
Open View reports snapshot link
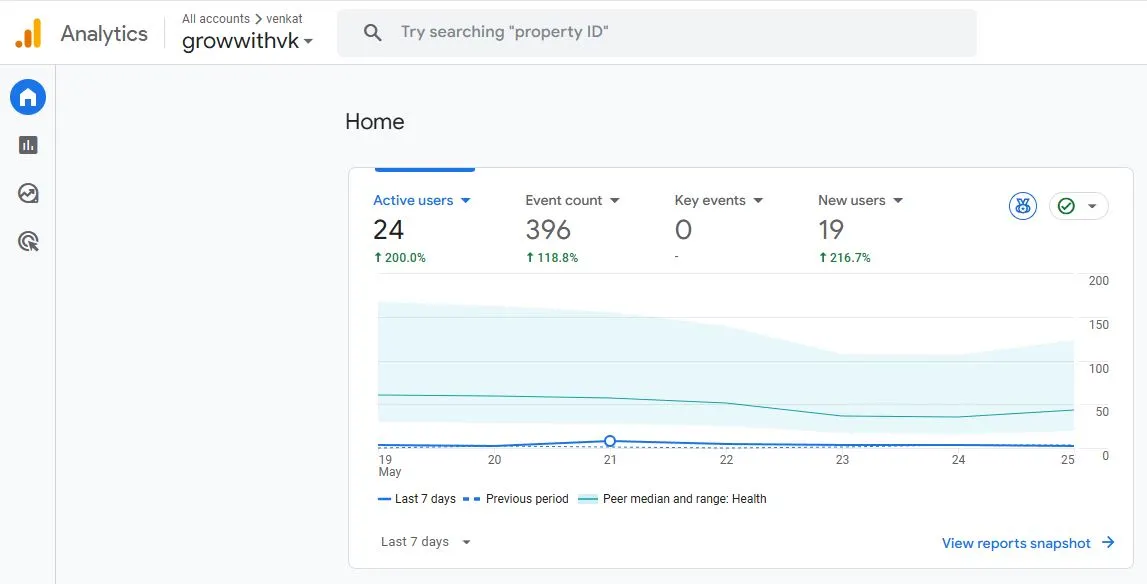(x=1016, y=543)
